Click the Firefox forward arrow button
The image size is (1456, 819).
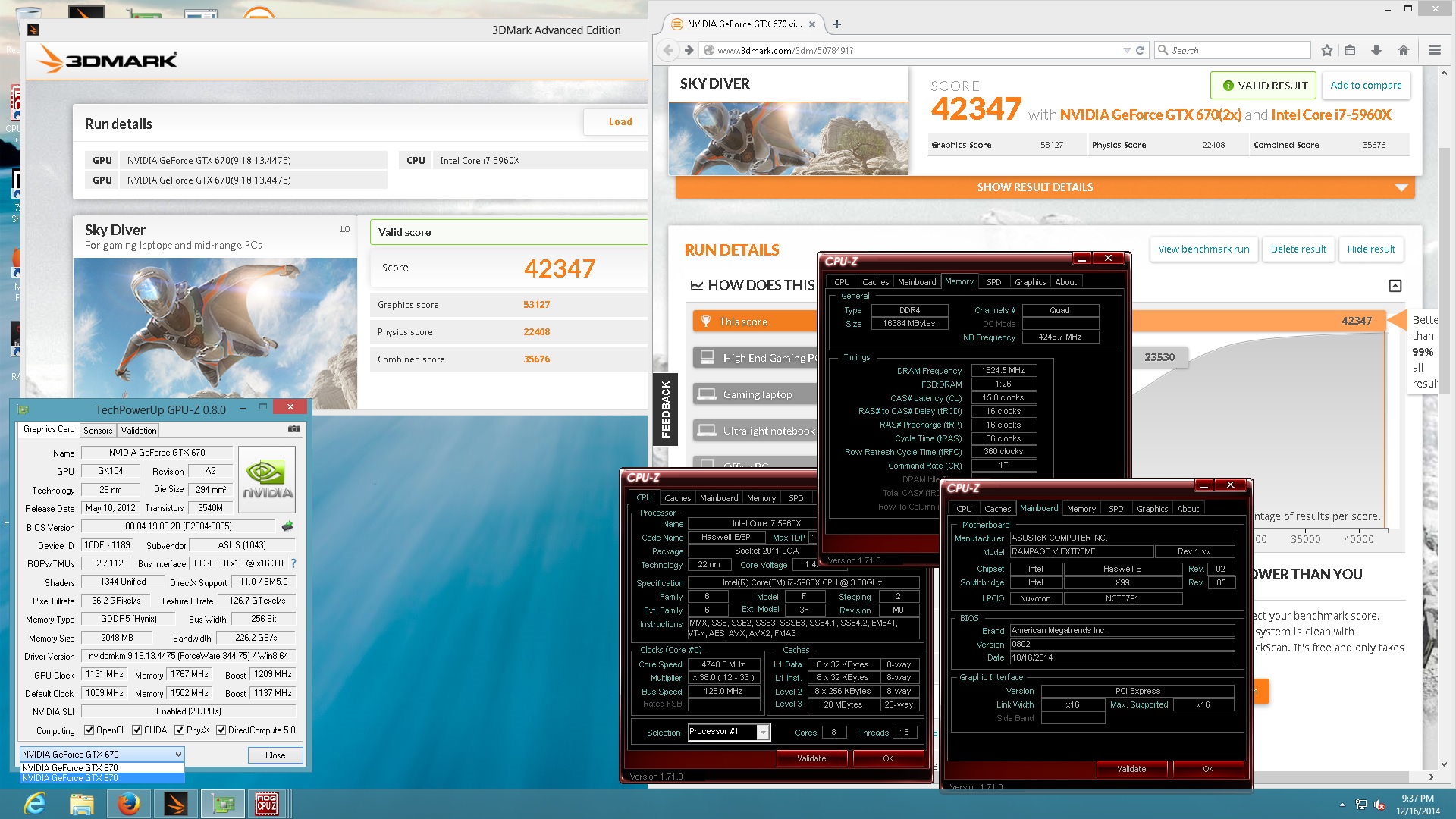click(x=689, y=50)
